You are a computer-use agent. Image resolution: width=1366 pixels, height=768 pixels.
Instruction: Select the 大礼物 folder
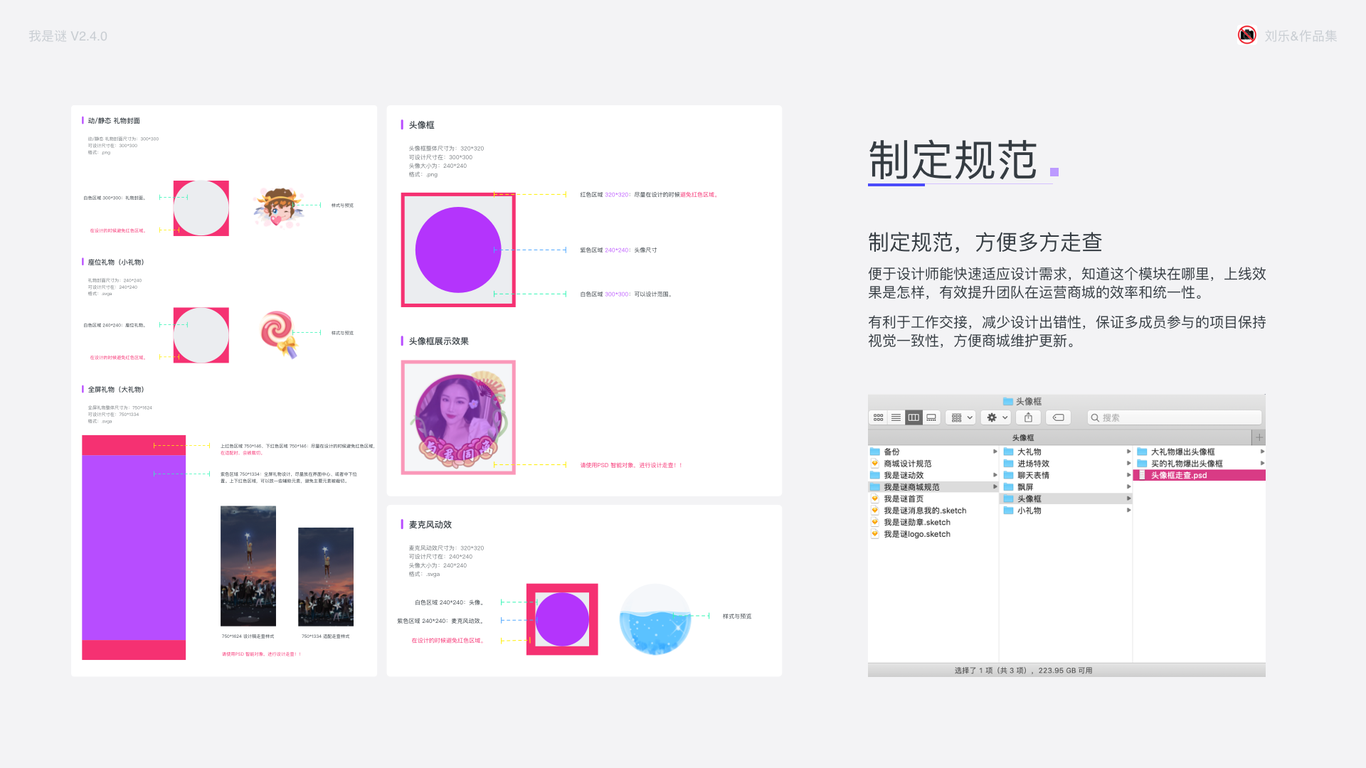[1067, 452]
